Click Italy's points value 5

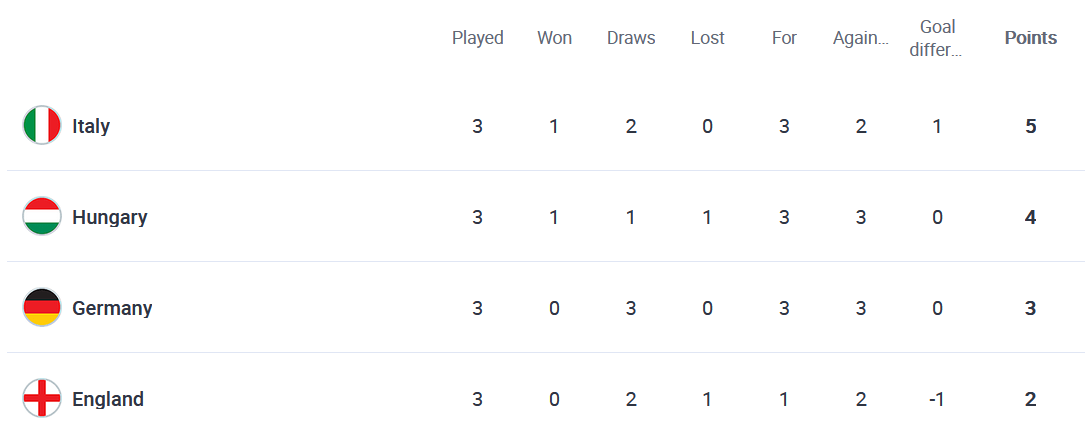pos(1031,126)
